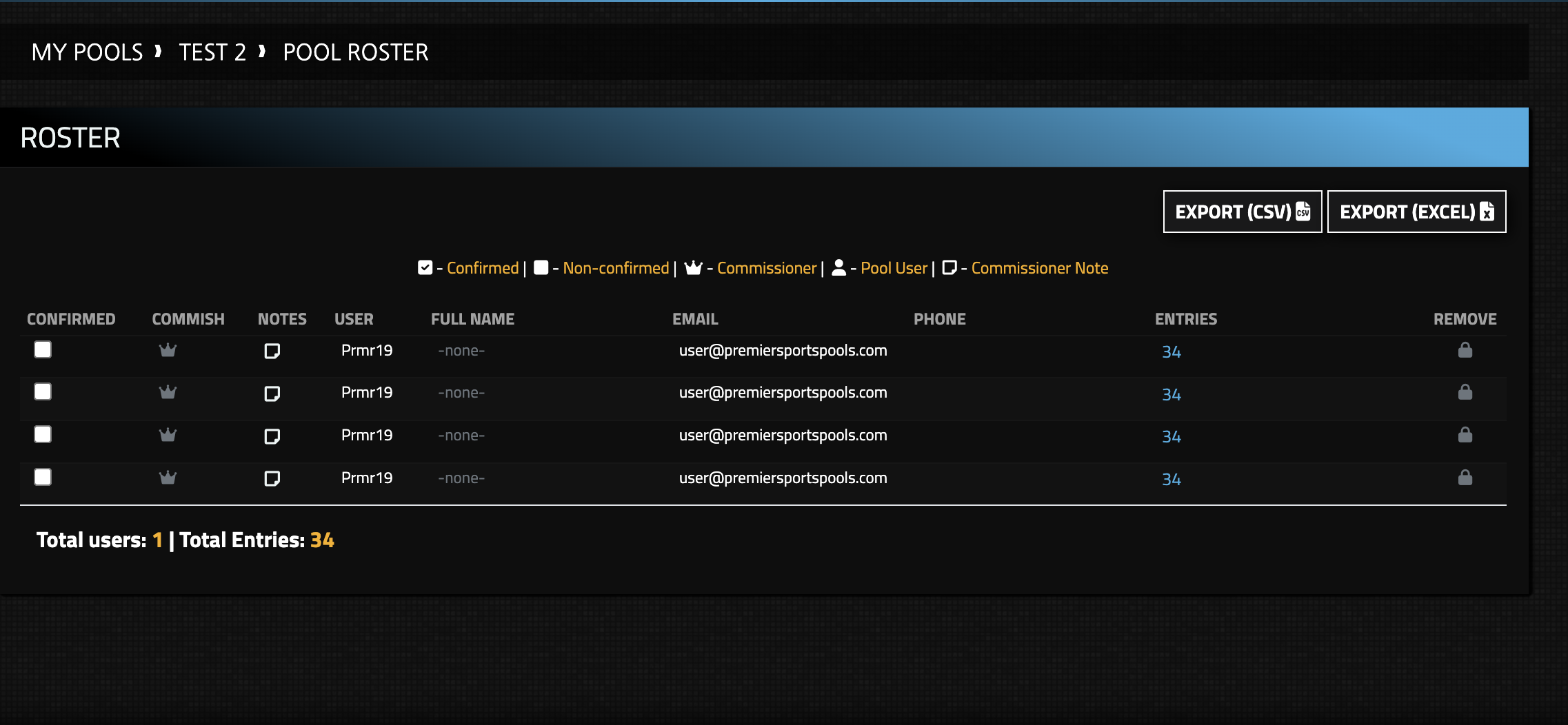Click the lock icon in third row
The image size is (1568, 725).
click(1465, 435)
